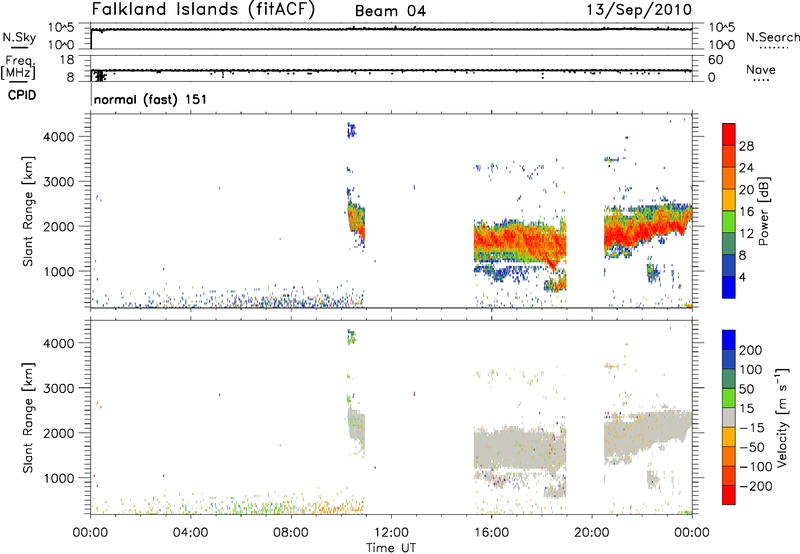Click the 18 tick on frequency axis
The height and width of the screenshot is (554, 800).
(67, 60)
